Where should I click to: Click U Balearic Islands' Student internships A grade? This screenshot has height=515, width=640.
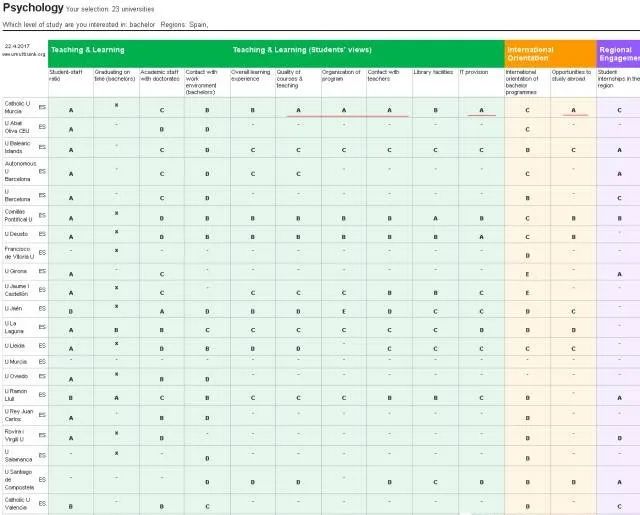(619, 150)
